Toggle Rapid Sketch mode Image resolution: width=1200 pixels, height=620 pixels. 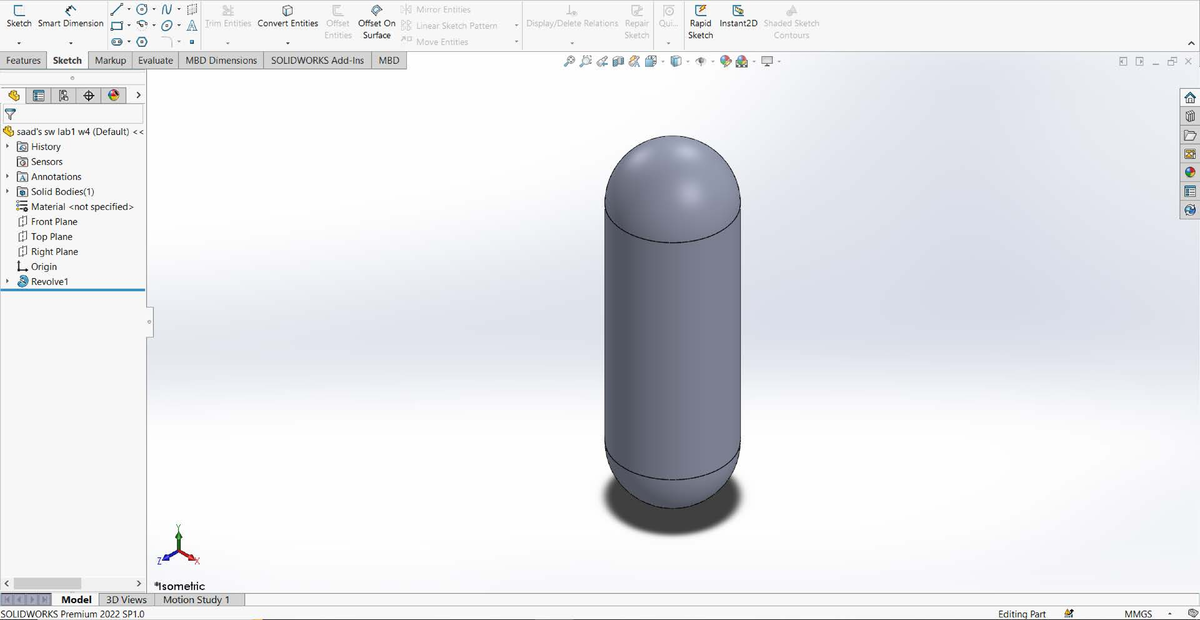coord(700,23)
